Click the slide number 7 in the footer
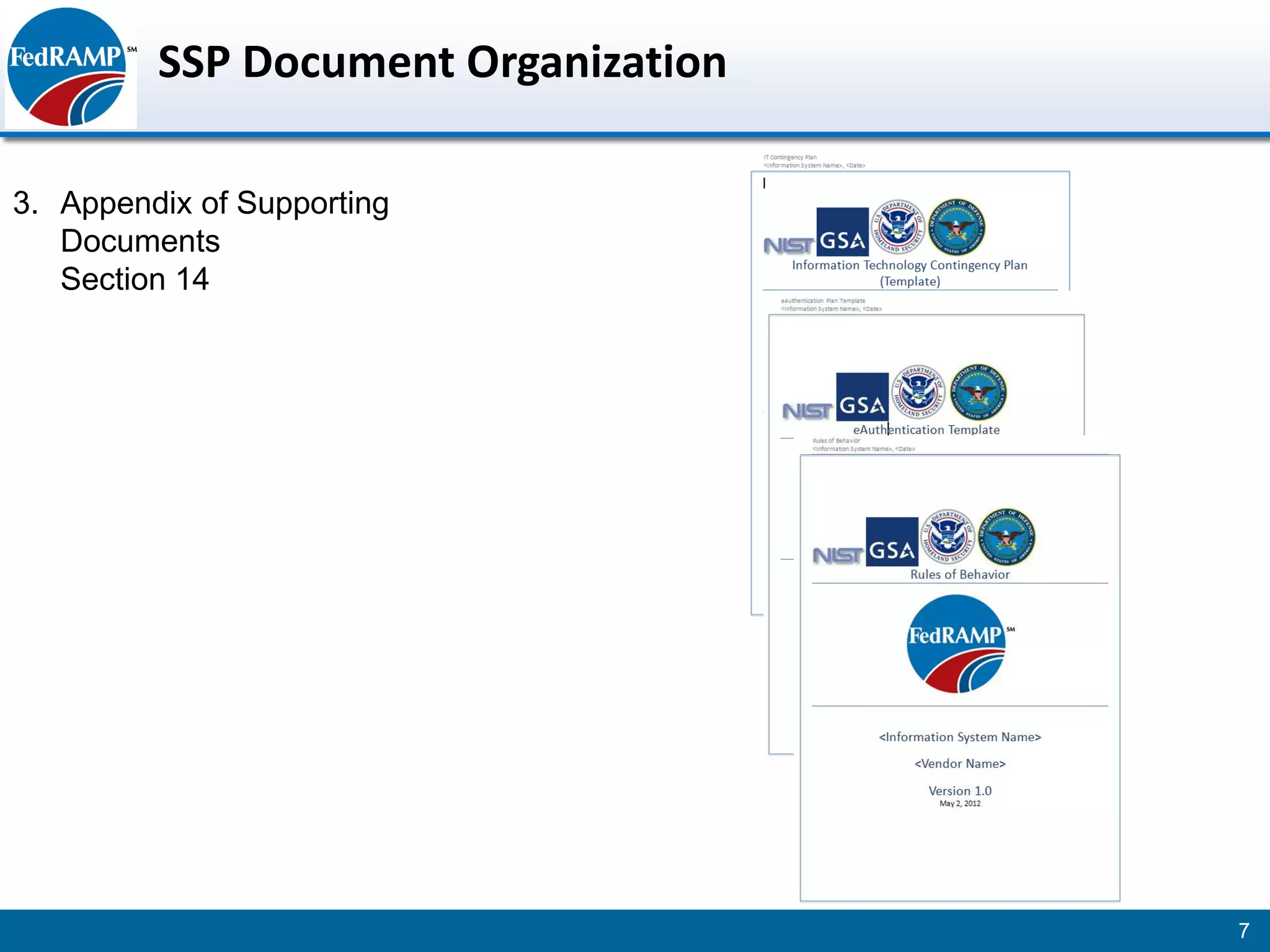The width and height of the screenshot is (1270, 952). point(1244,930)
